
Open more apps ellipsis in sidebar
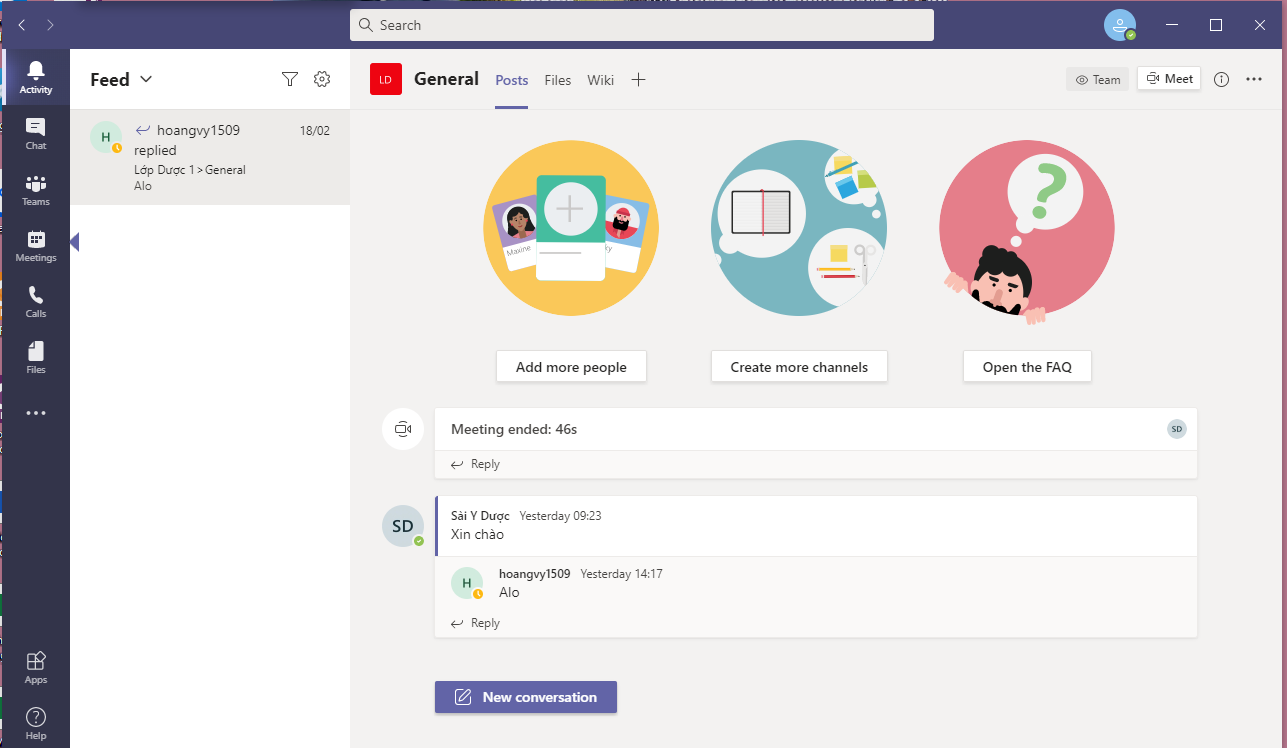[x=36, y=413]
